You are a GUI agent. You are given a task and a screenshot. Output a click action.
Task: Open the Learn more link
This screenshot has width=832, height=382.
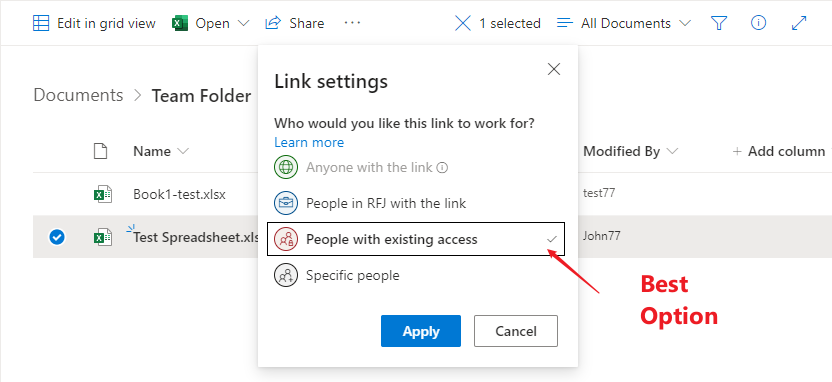309,142
